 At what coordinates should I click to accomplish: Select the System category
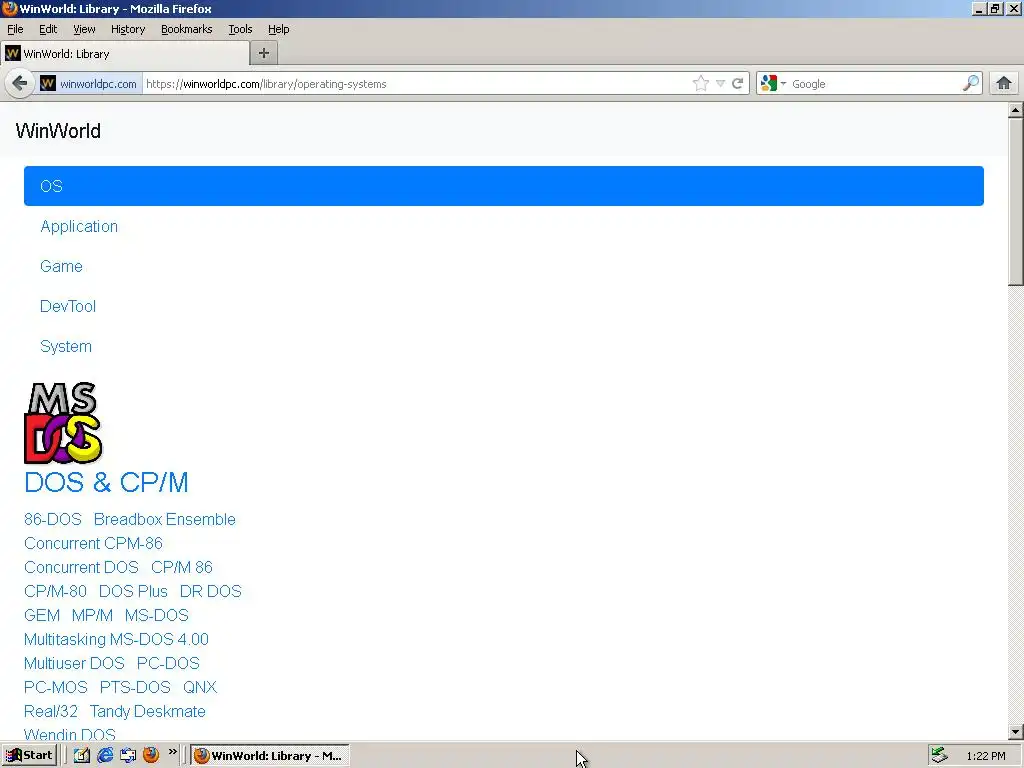pos(66,346)
